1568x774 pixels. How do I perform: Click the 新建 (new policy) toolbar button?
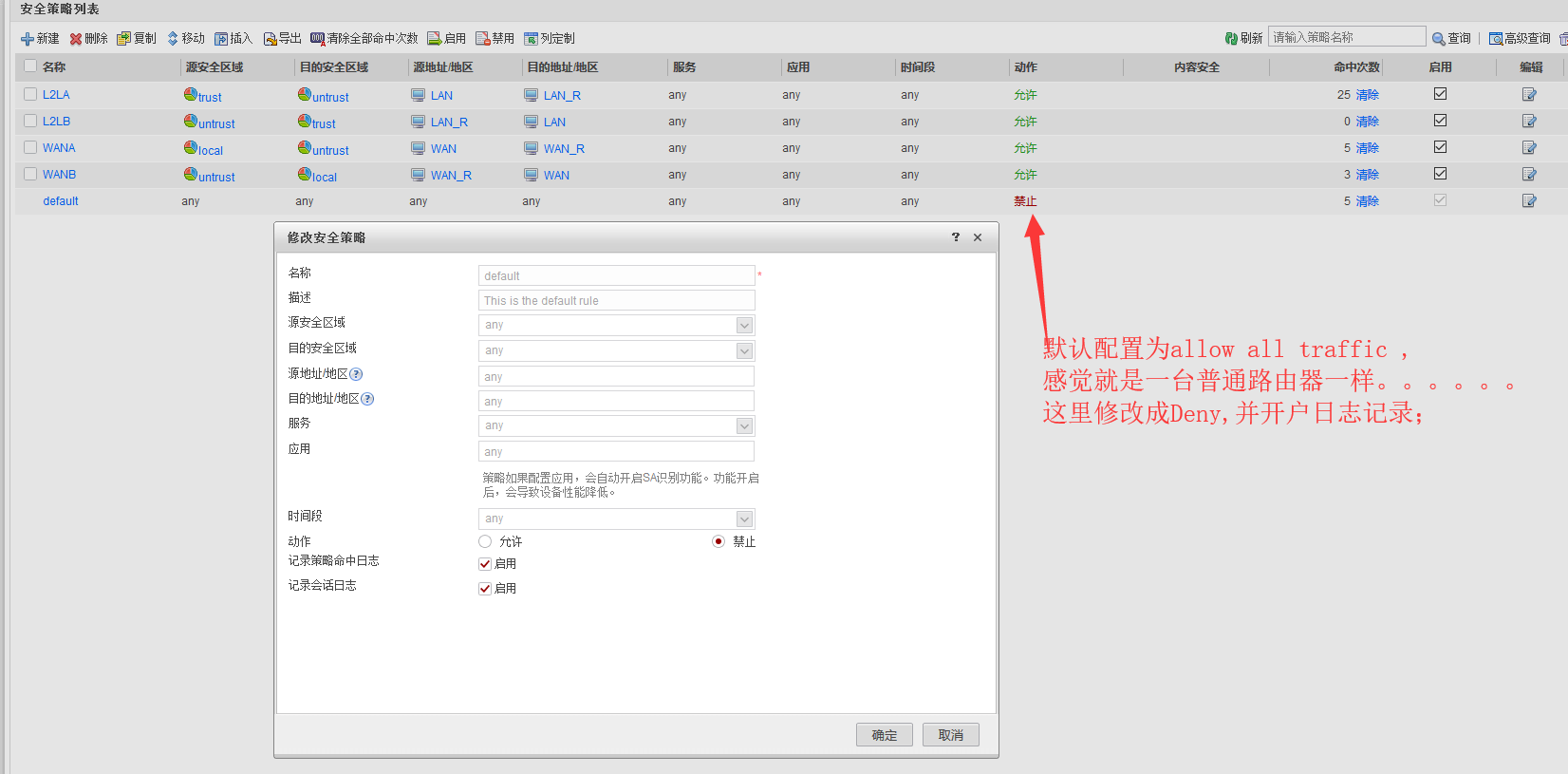(40, 39)
